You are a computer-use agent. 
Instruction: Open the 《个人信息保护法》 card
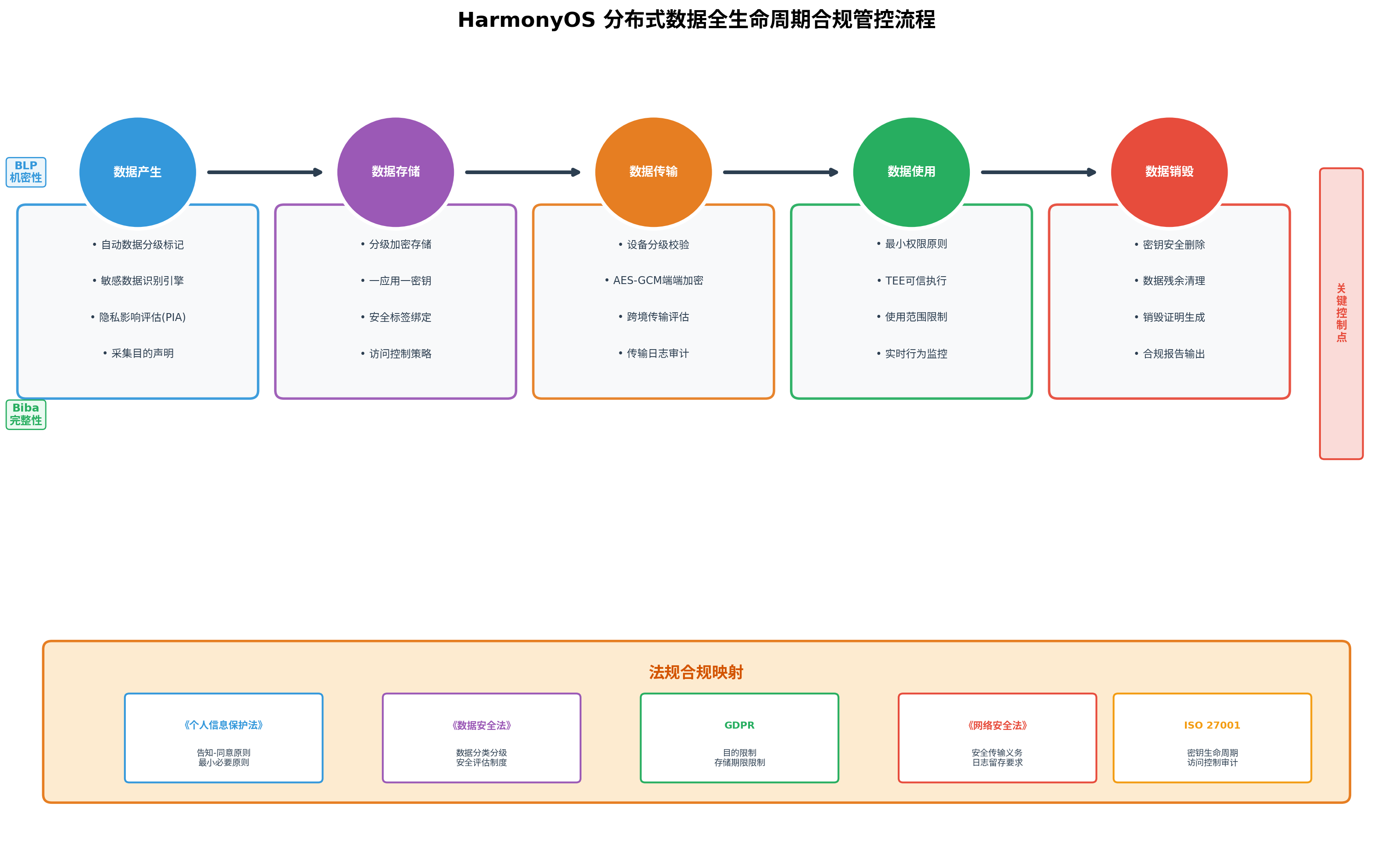pyautogui.click(x=224, y=738)
